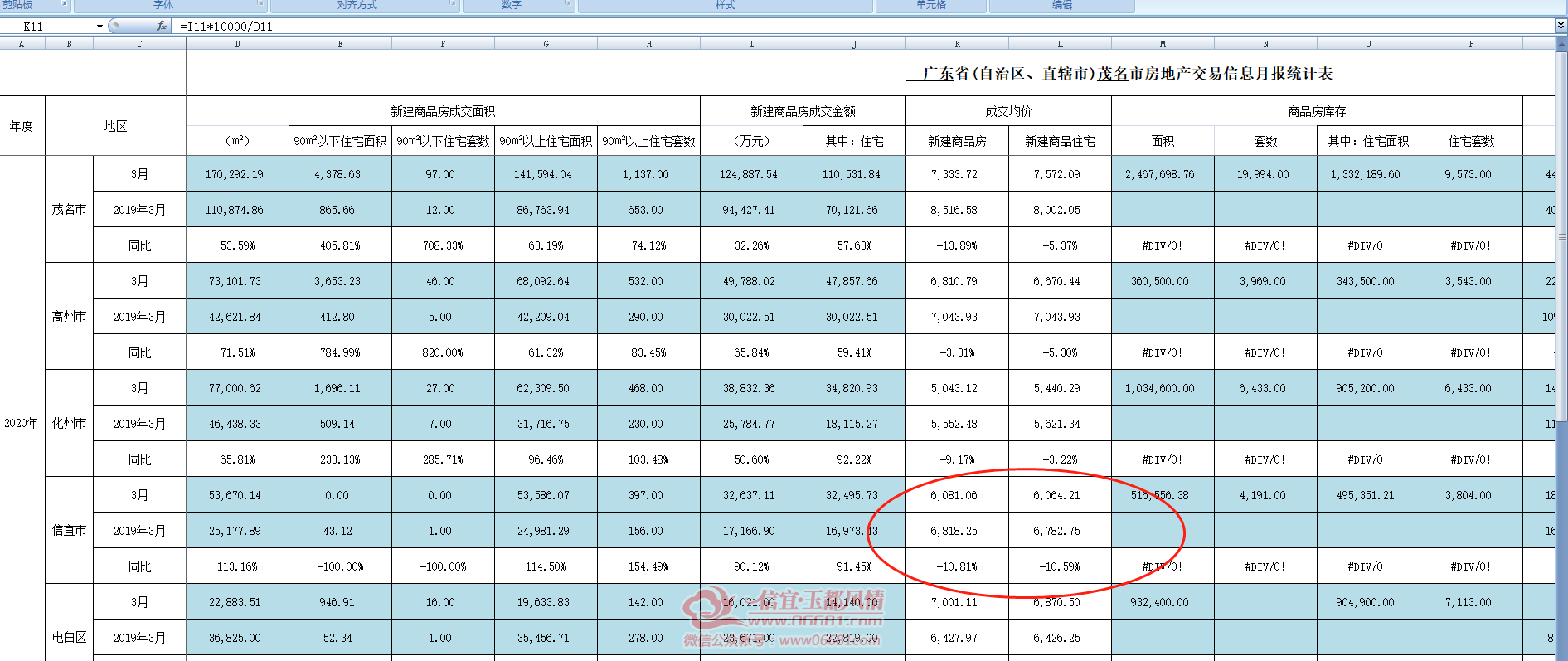The height and width of the screenshot is (661, 1568).
Task: Click the formula bar text =I11*10000/D11
Action: [x=226, y=27]
